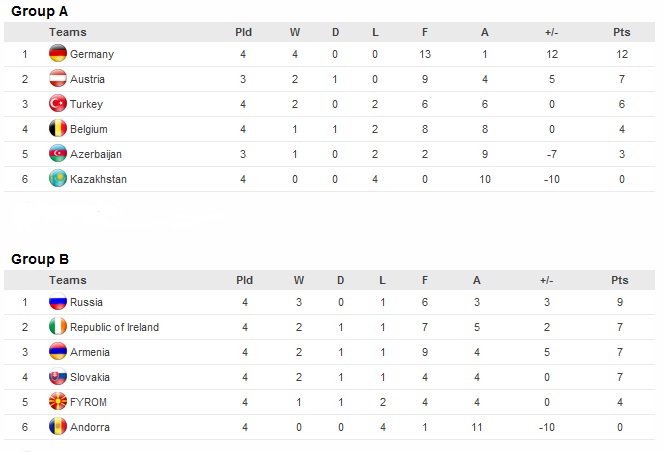Screen dimensions: 663x452
Task: Click the Pts column header in Group A
Action: [622, 32]
